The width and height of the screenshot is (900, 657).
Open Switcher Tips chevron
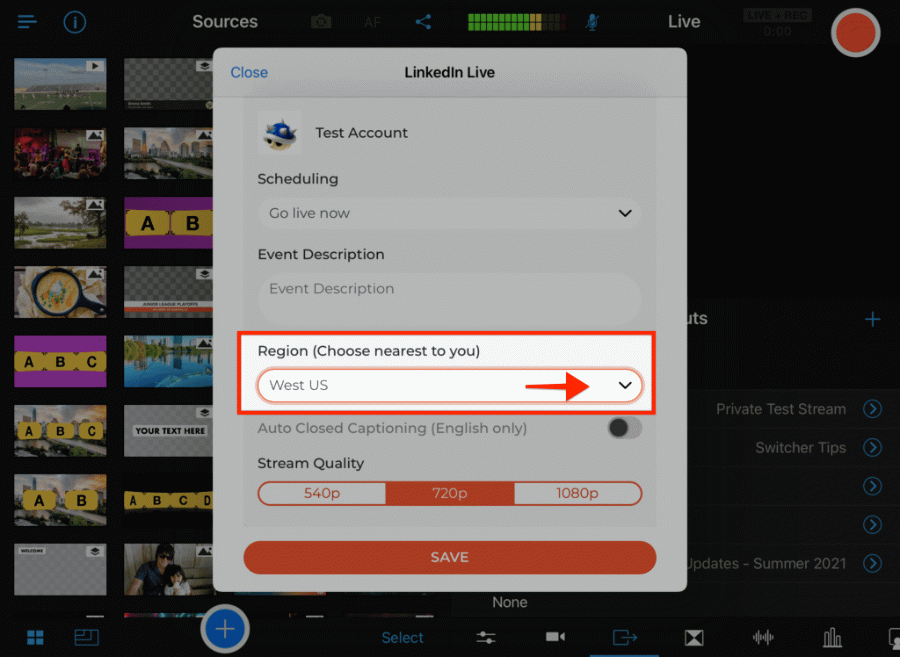(x=872, y=448)
